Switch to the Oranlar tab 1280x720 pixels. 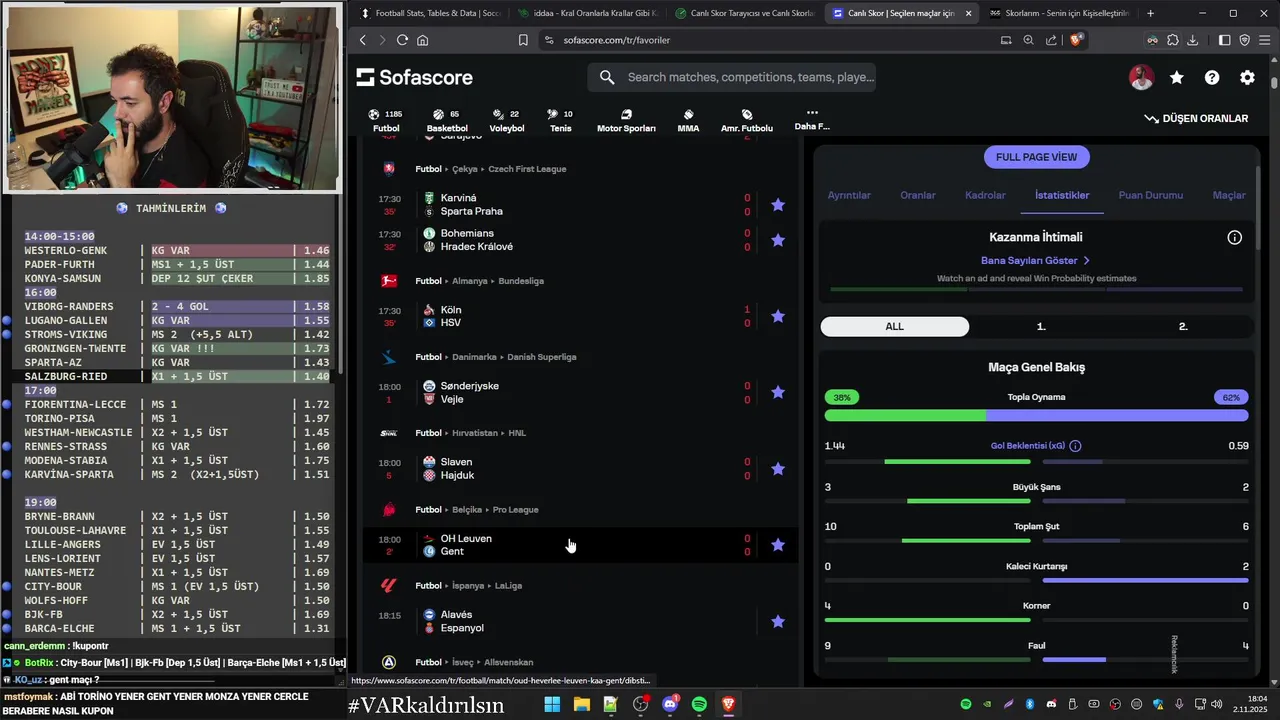(918, 195)
